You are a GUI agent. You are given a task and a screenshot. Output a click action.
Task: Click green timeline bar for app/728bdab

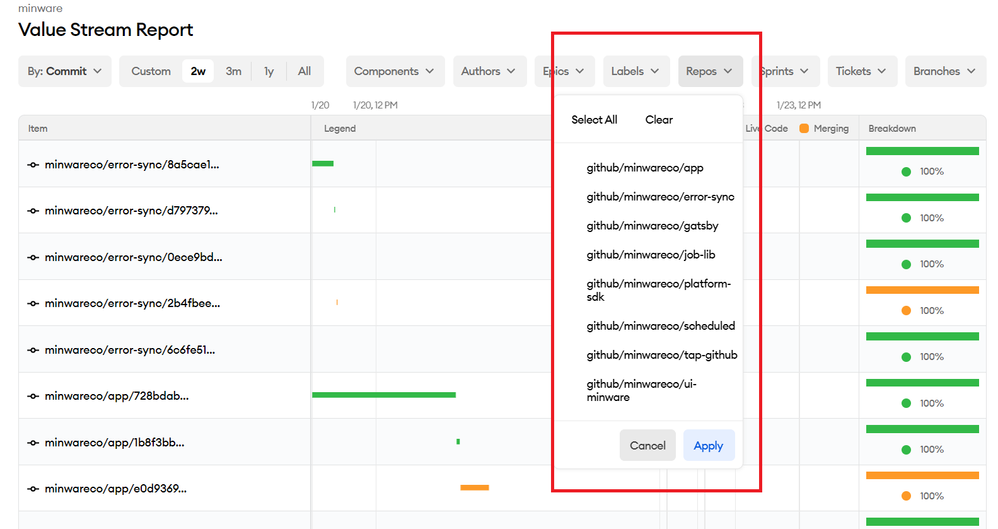point(384,395)
